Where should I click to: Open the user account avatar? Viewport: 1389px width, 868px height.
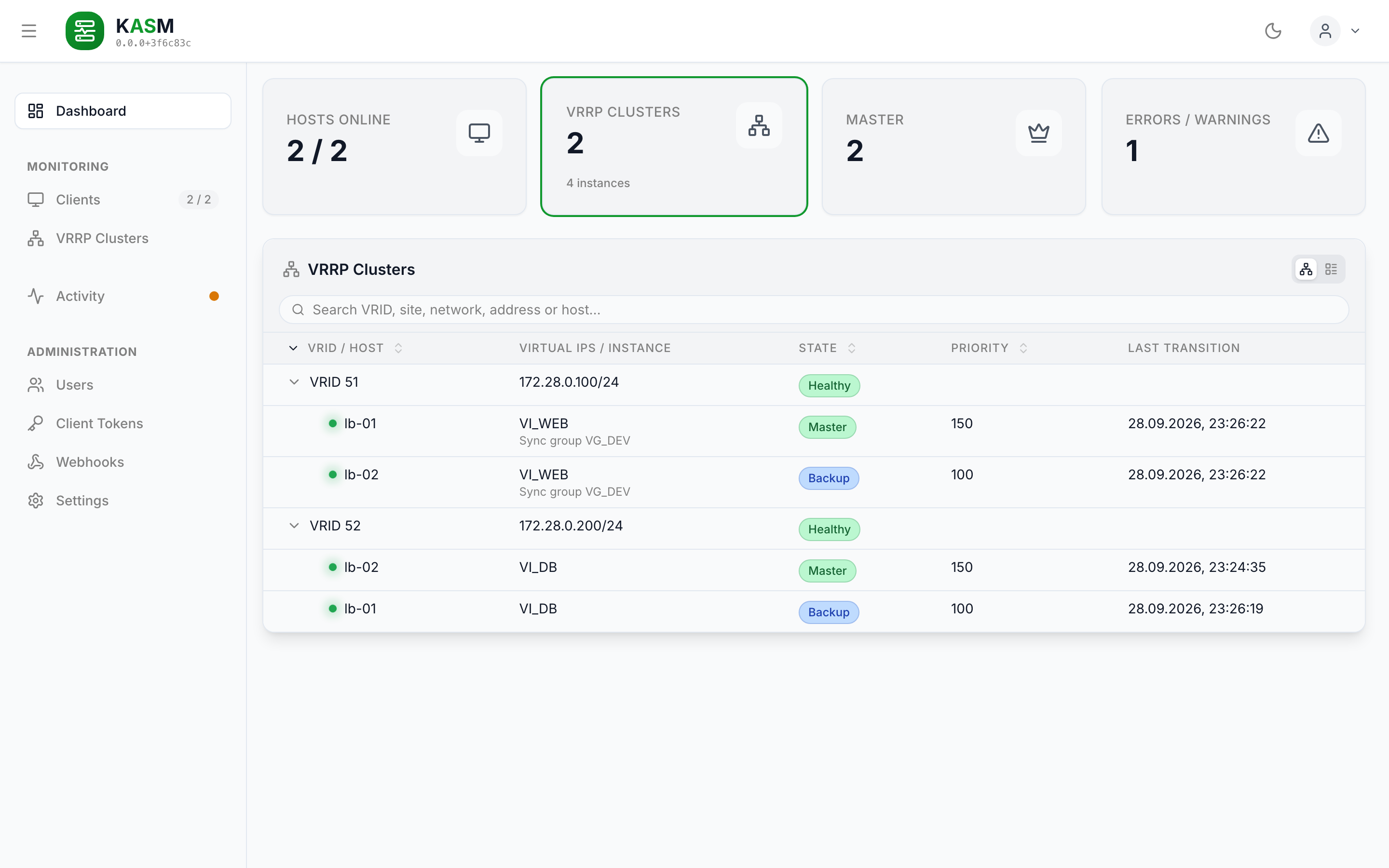[1325, 31]
